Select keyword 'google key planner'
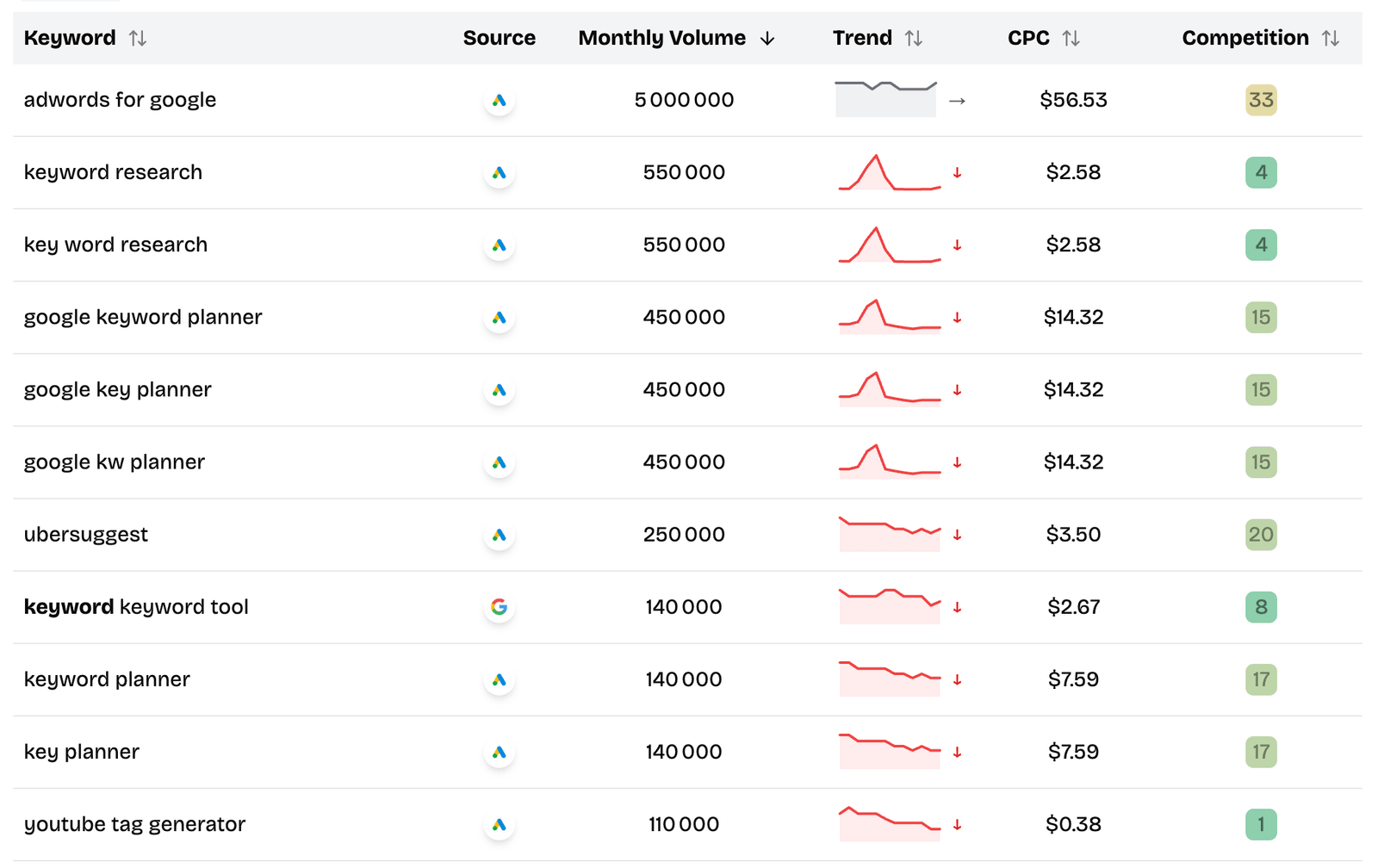The image size is (1378, 868). [x=117, y=389]
